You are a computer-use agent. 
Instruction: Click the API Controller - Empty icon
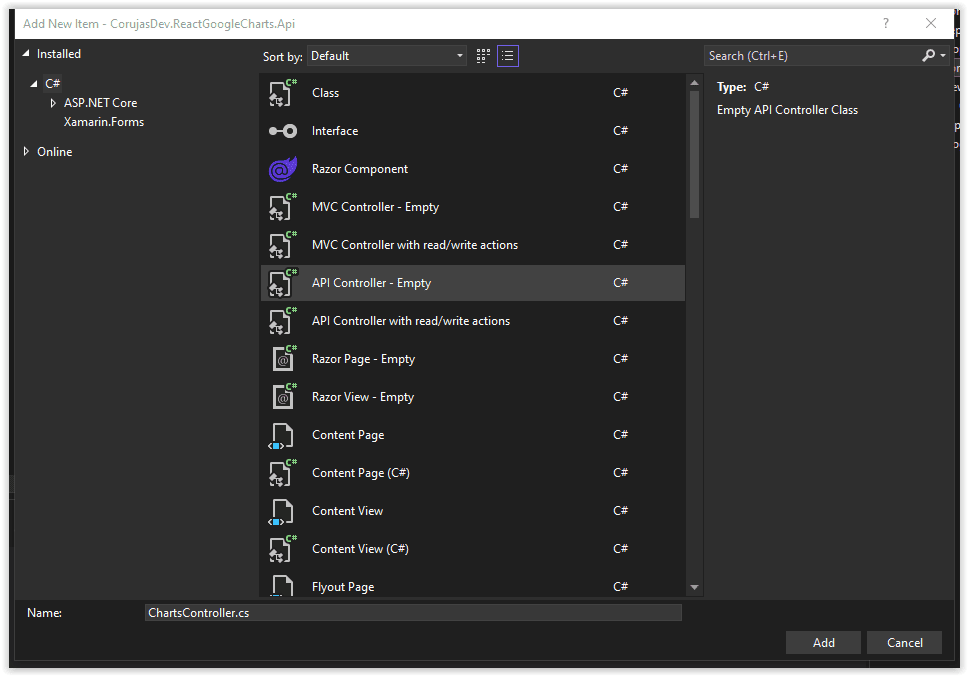point(283,283)
